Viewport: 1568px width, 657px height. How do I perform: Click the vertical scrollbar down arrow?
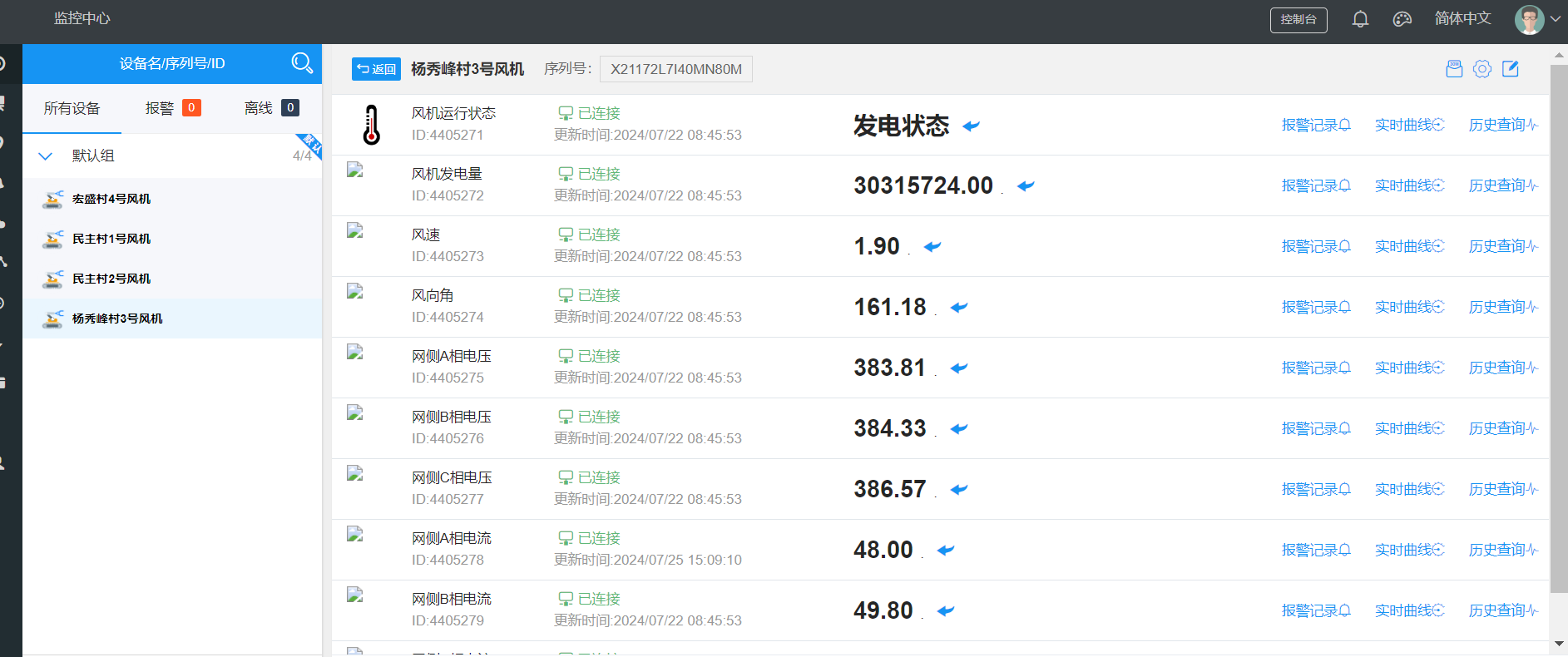[1559, 644]
